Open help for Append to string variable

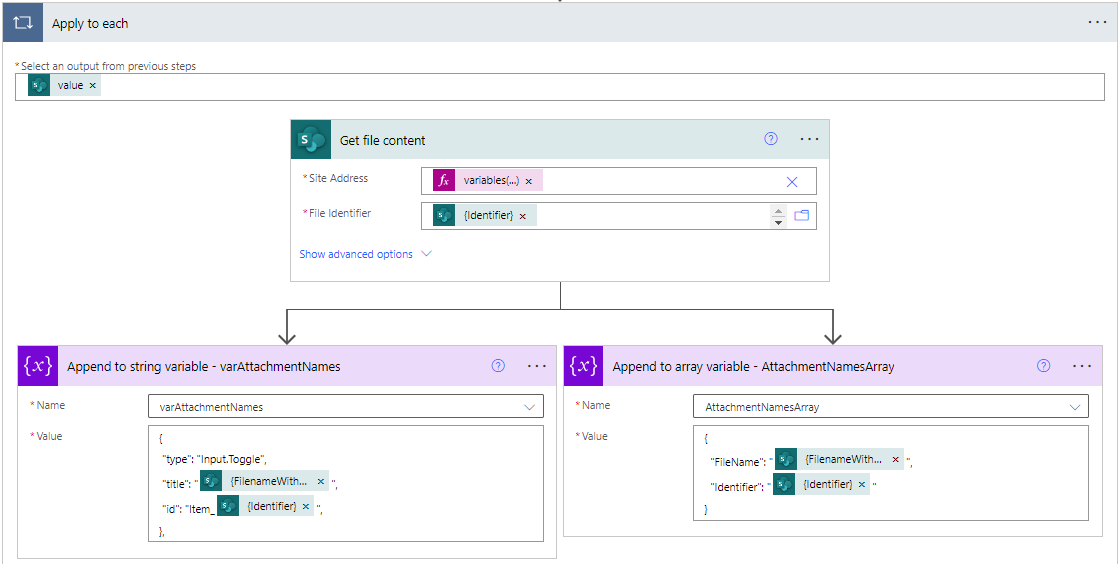pos(498,366)
